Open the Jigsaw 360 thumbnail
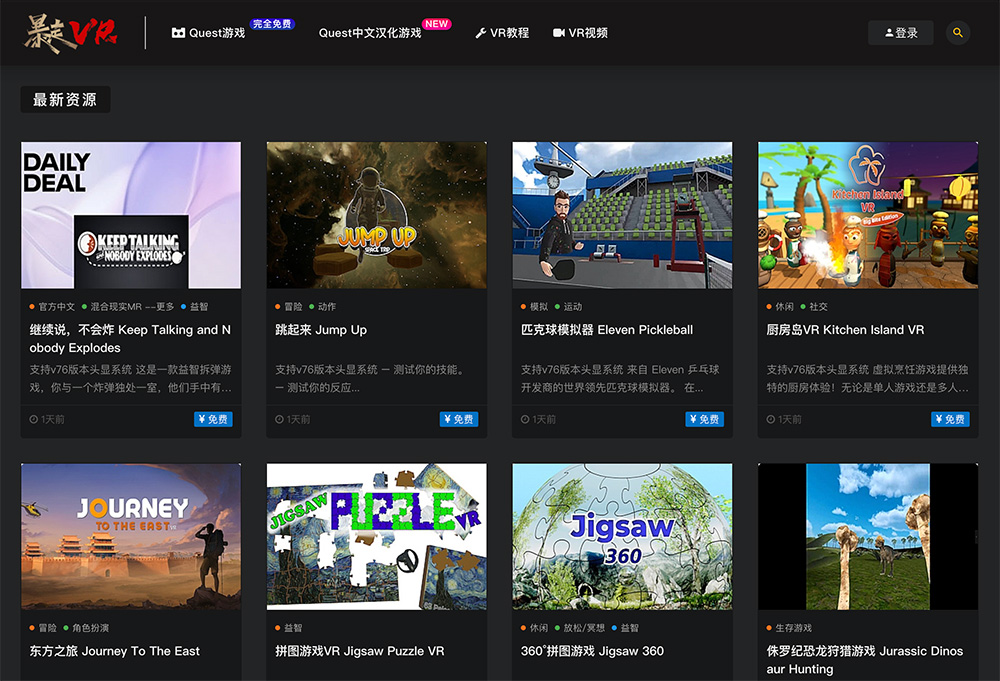Viewport: 1000px width, 681px height. tap(622, 536)
